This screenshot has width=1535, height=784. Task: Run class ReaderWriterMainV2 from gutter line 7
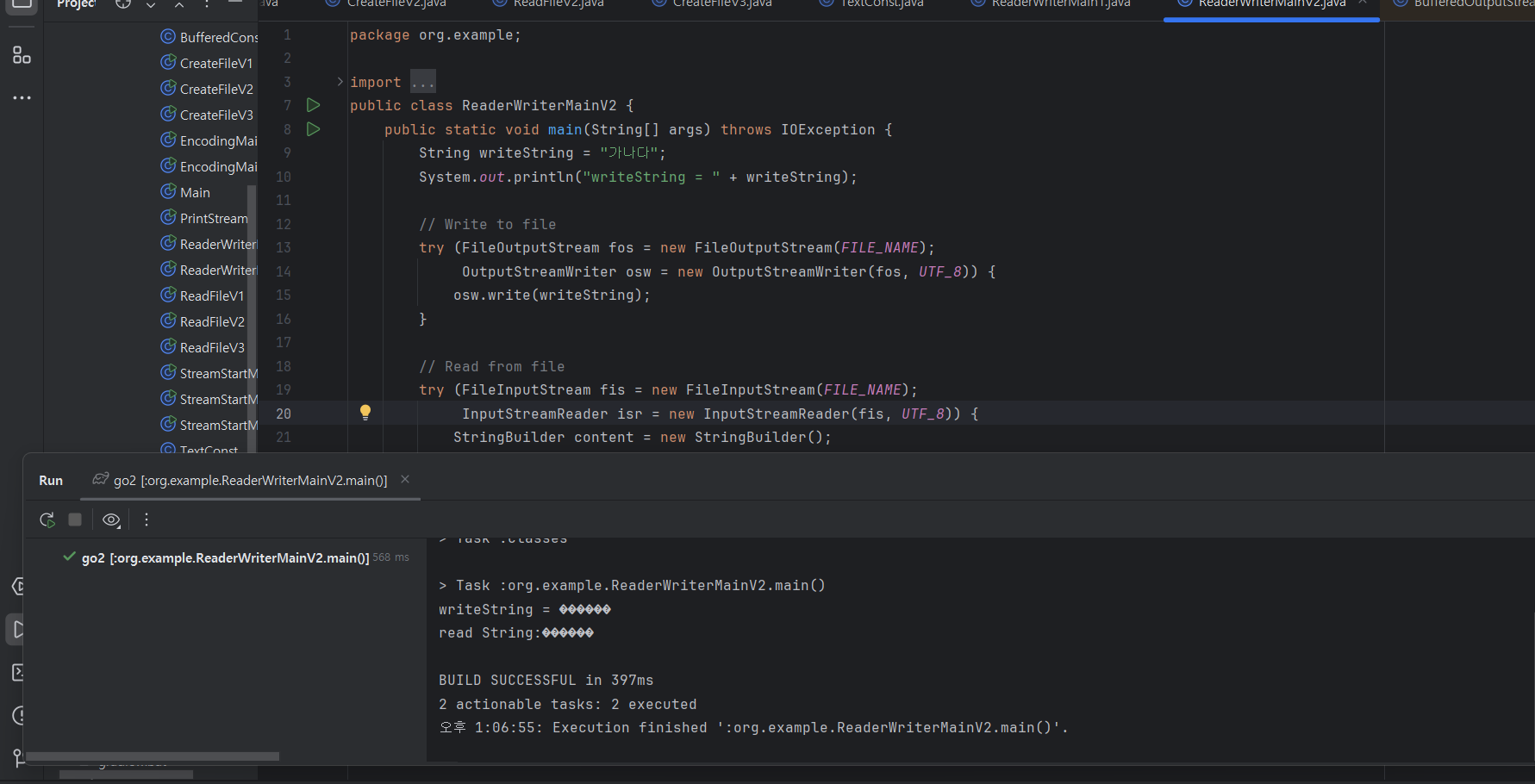[314, 105]
